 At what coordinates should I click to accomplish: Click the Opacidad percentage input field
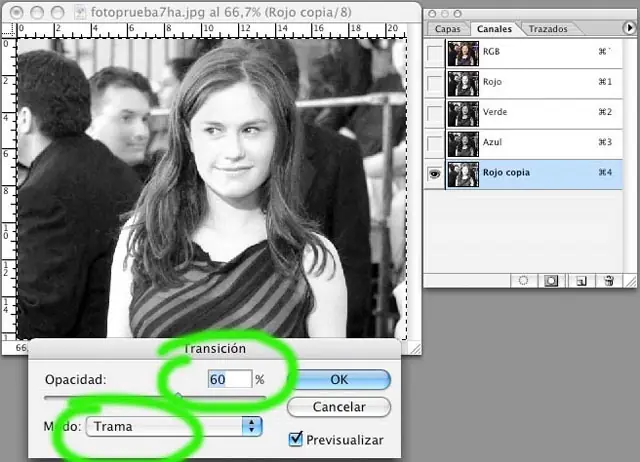pyautogui.click(x=230, y=379)
